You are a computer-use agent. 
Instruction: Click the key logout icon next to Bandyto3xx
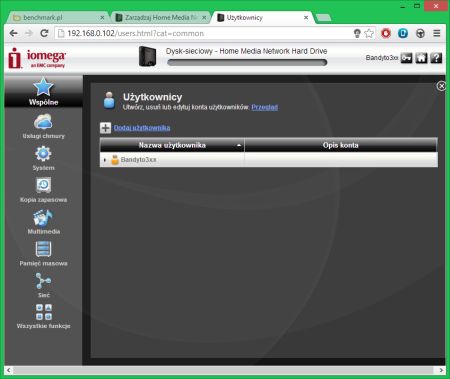coord(406,58)
